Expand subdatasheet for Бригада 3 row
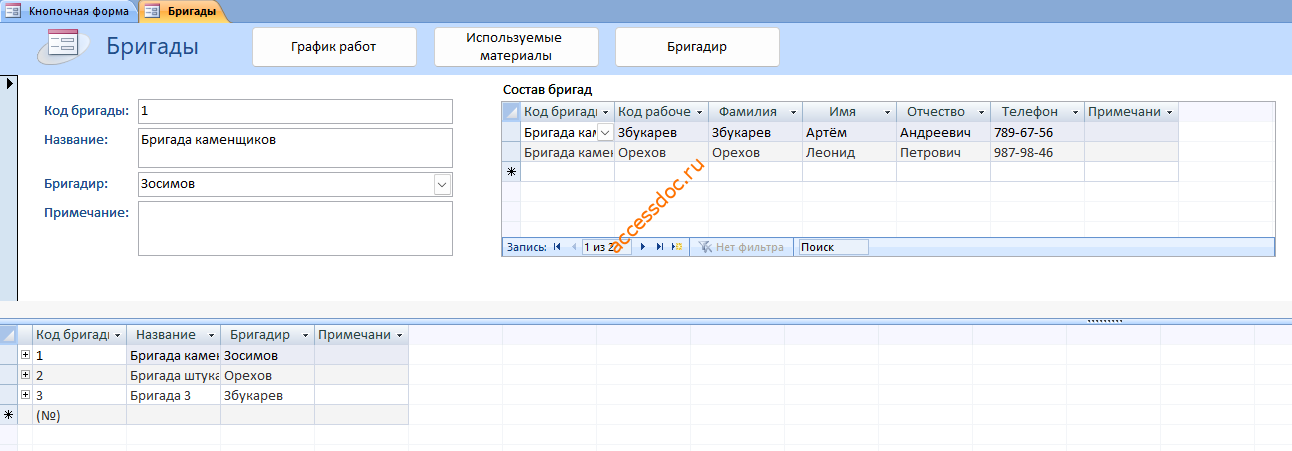This screenshot has height=451, width=1292. (25, 395)
